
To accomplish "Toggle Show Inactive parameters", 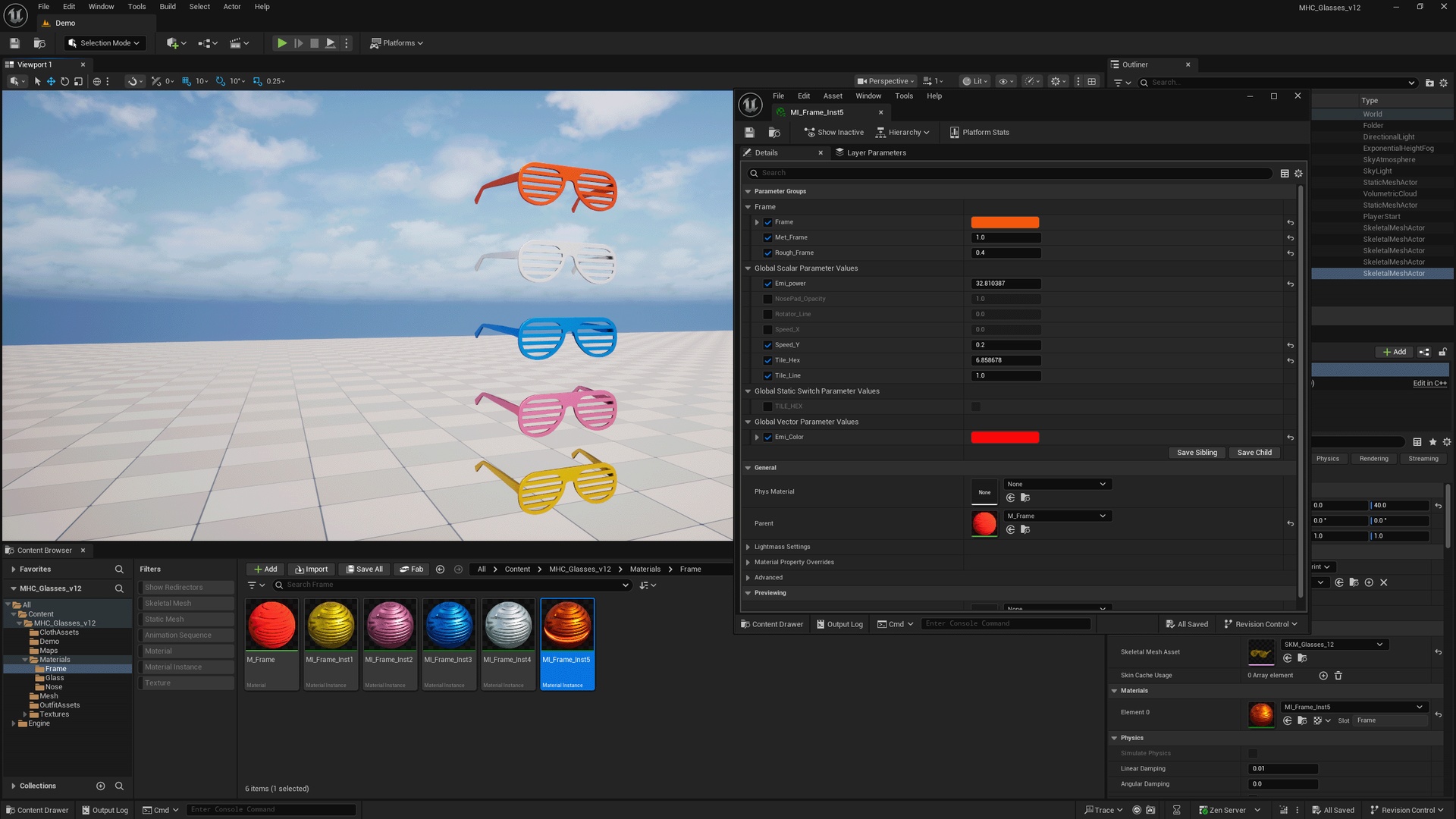I will 833,132.
